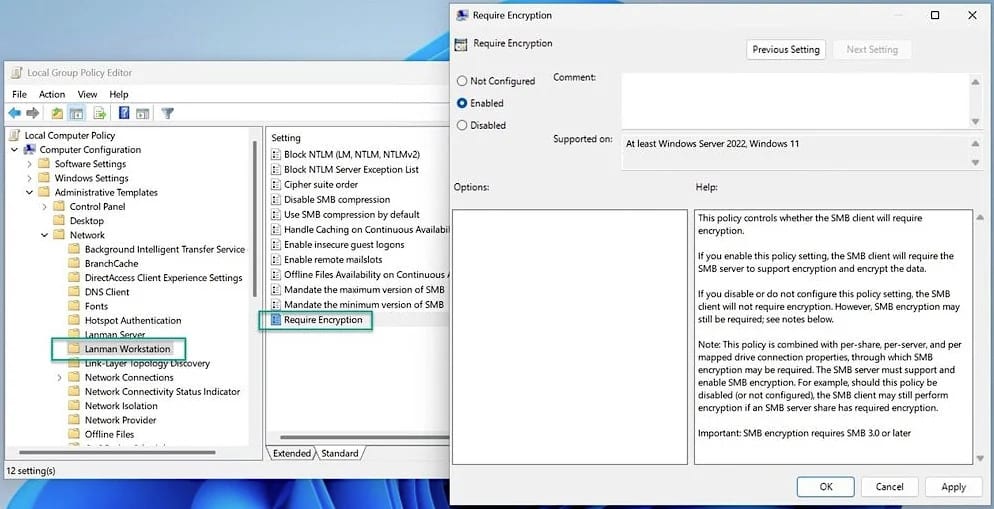Select Network Connectivity Status Indicator
This screenshot has width=994, height=509.
[162, 392]
